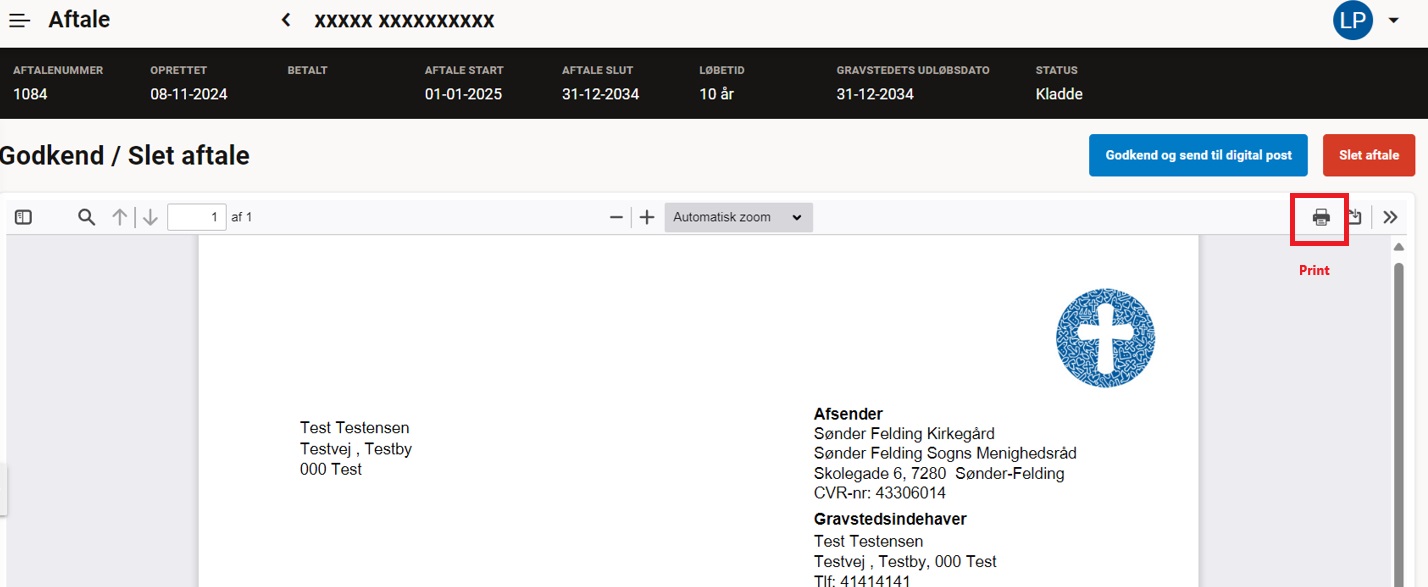Open the PDF search magnifier
Image resolution: width=1428 pixels, height=587 pixels.
[x=87, y=217]
